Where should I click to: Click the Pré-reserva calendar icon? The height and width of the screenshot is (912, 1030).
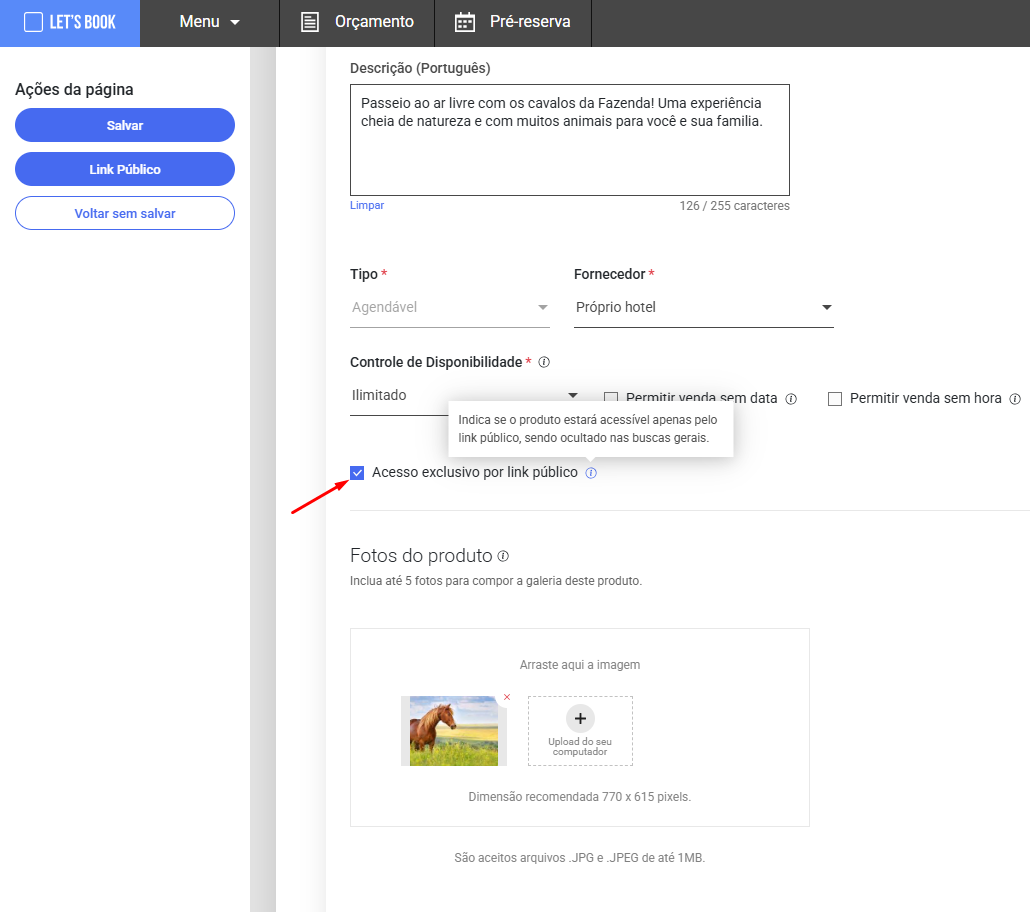(465, 22)
